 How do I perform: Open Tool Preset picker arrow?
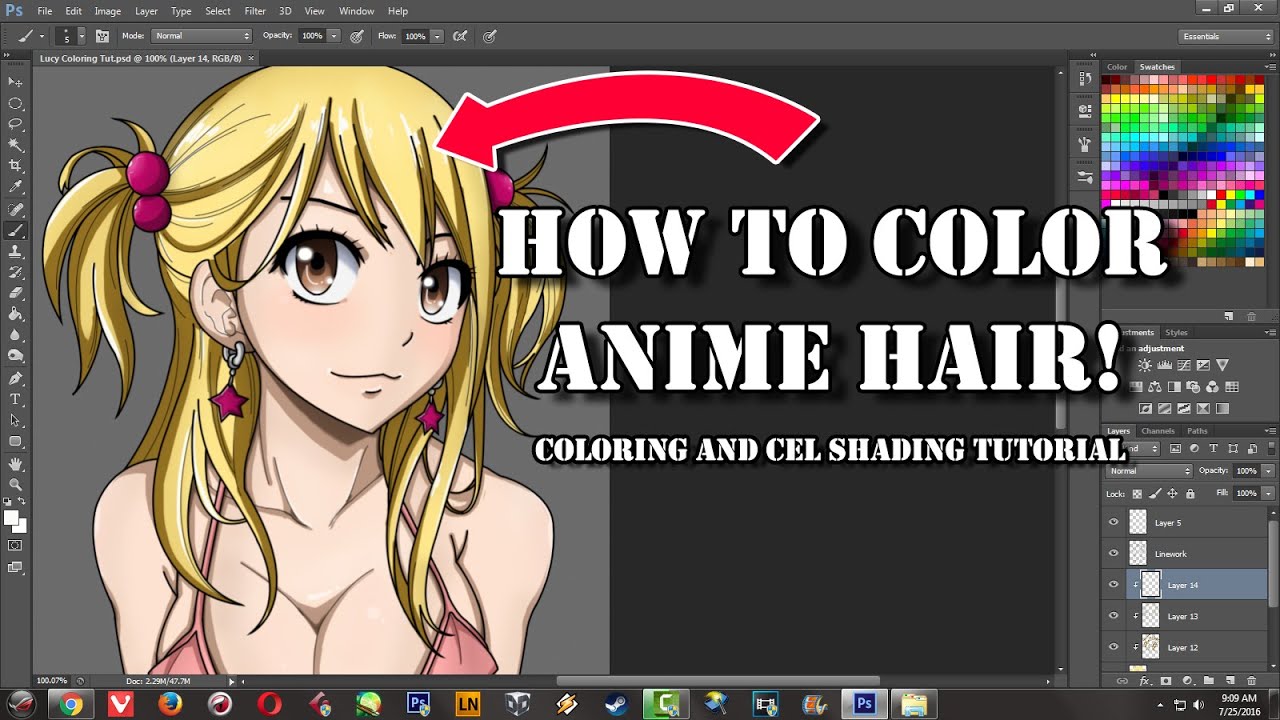click(x=42, y=36)
